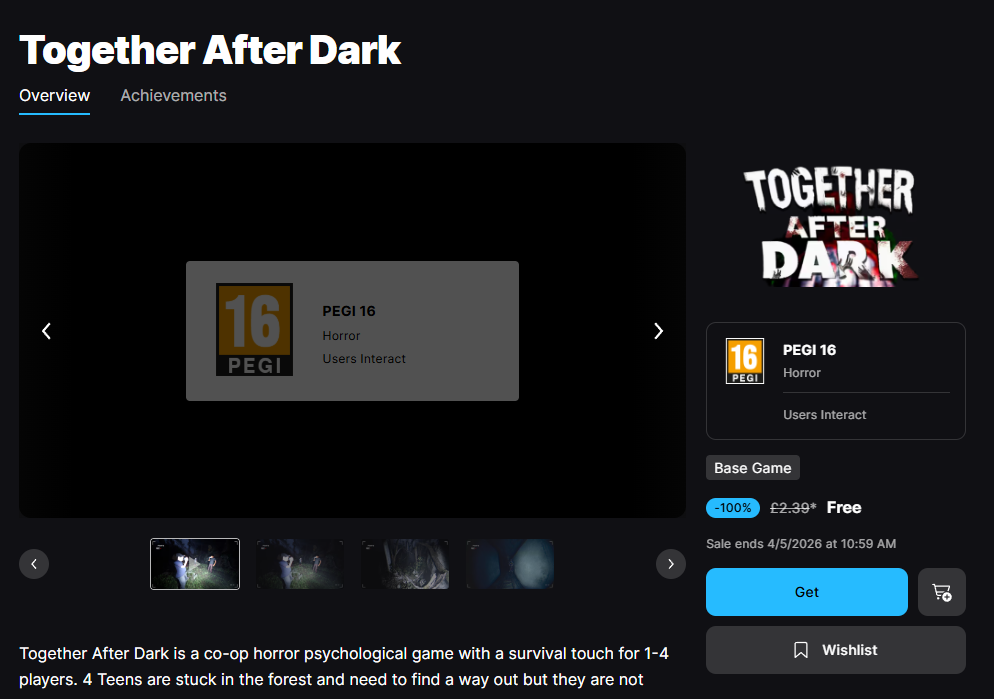Viewport: 994px width, 699px height.
Task: Click the Together After Dark page title
Action: (210, 49)
